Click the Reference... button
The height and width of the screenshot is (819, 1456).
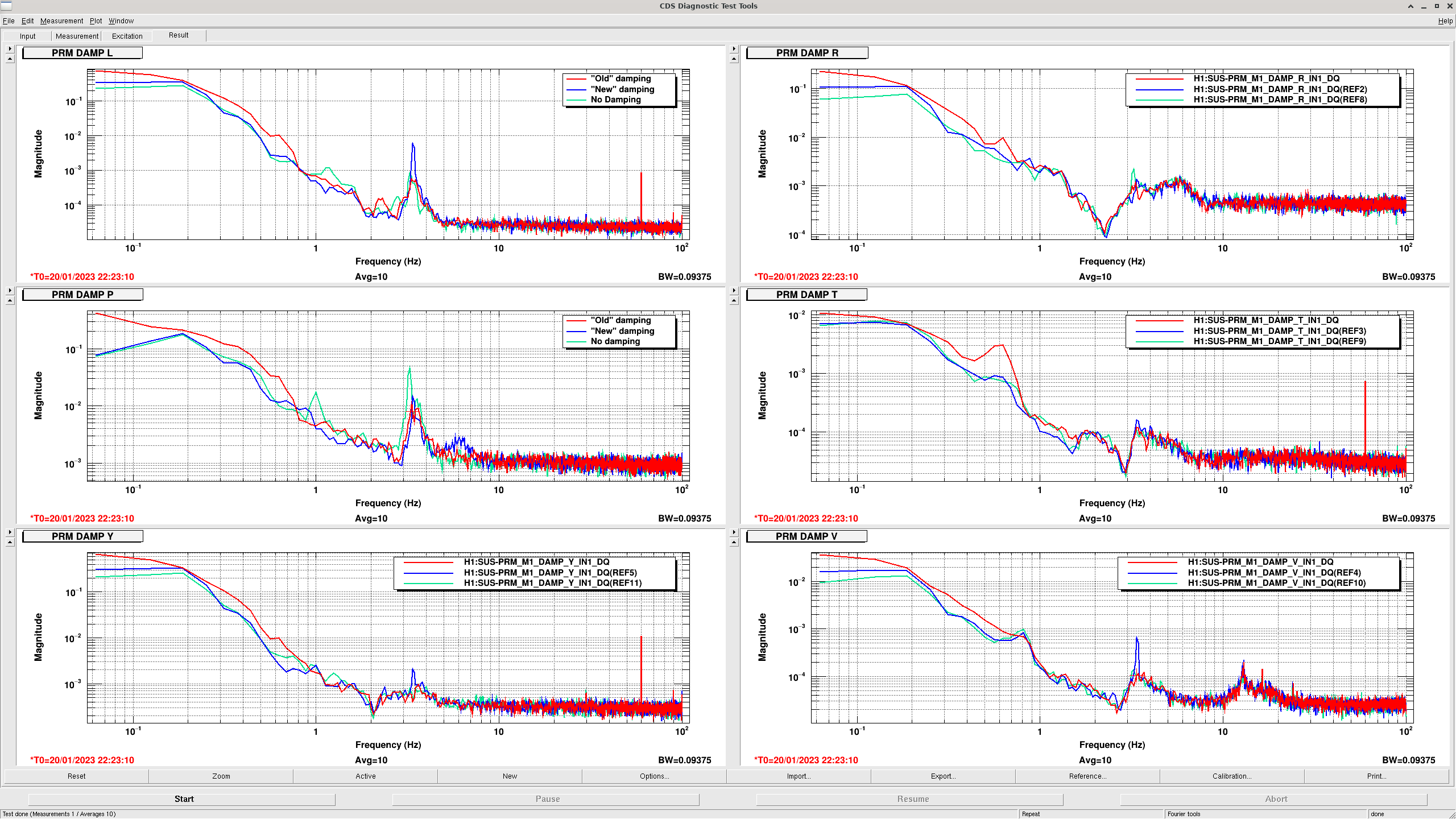[1087, 776]
